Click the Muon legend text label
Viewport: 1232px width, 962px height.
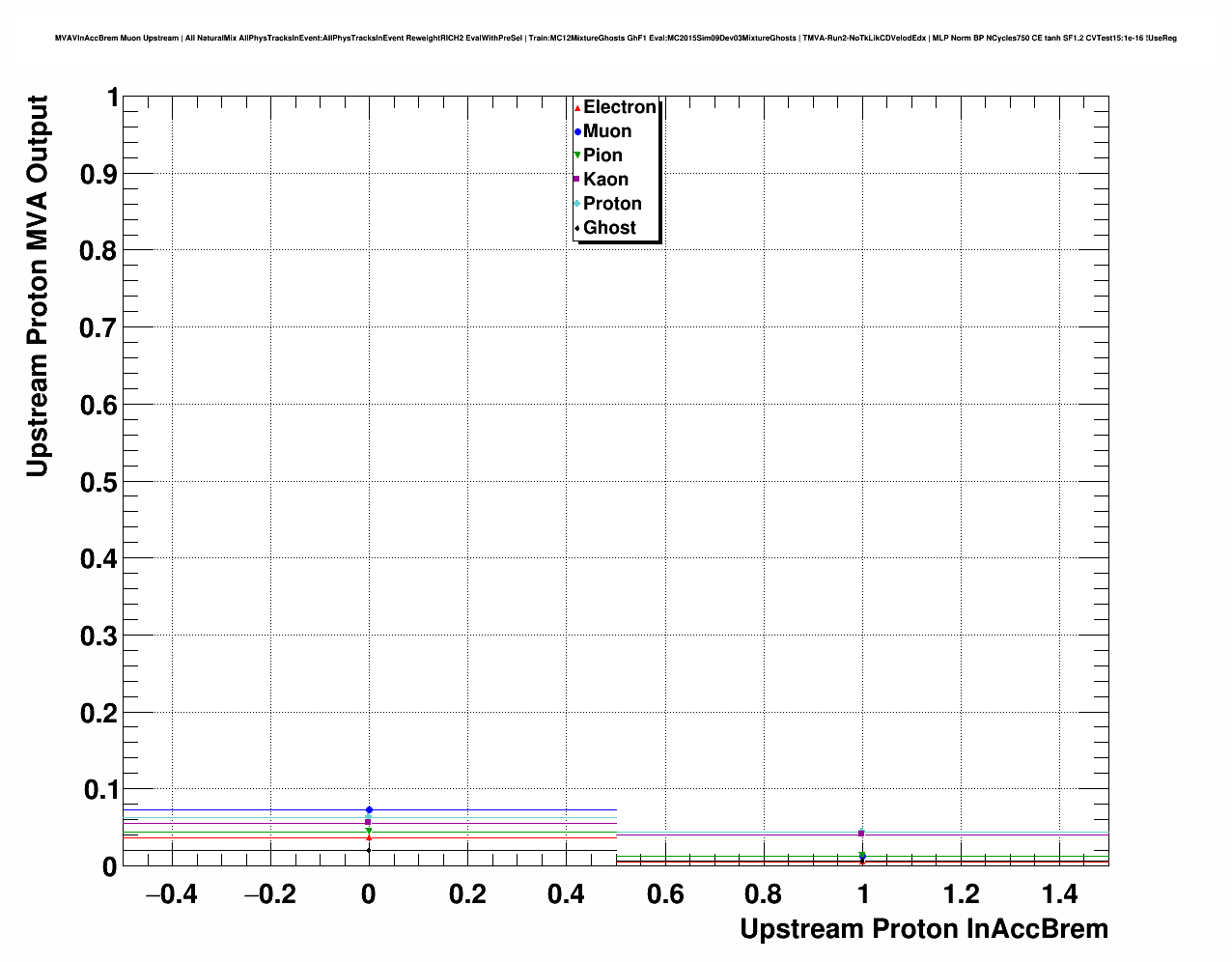tap(607, 131)
